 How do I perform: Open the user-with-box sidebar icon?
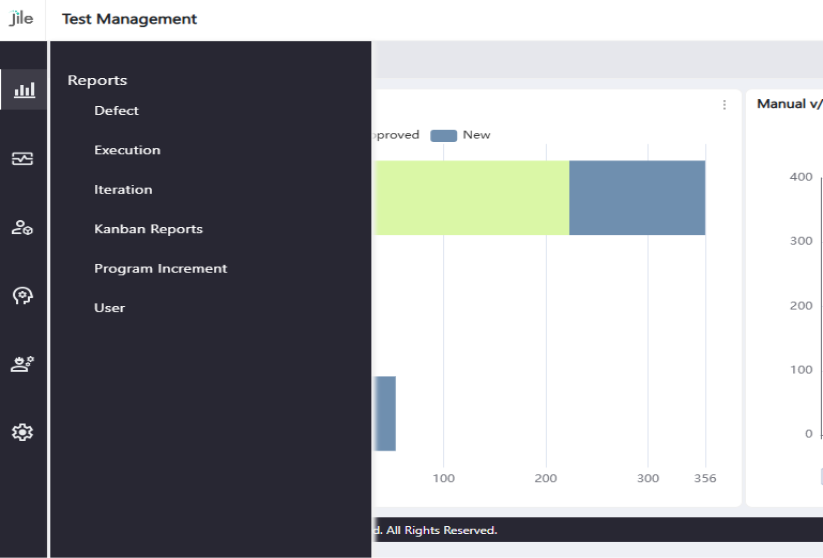click(23, 227)
